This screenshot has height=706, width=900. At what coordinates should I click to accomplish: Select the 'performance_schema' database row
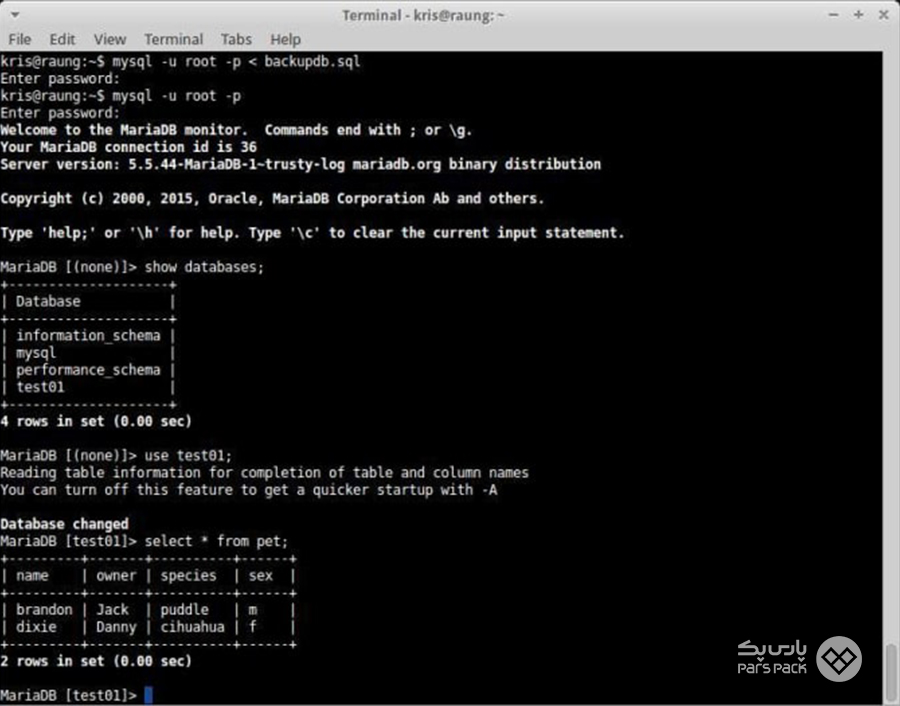[x=88, y=370]
